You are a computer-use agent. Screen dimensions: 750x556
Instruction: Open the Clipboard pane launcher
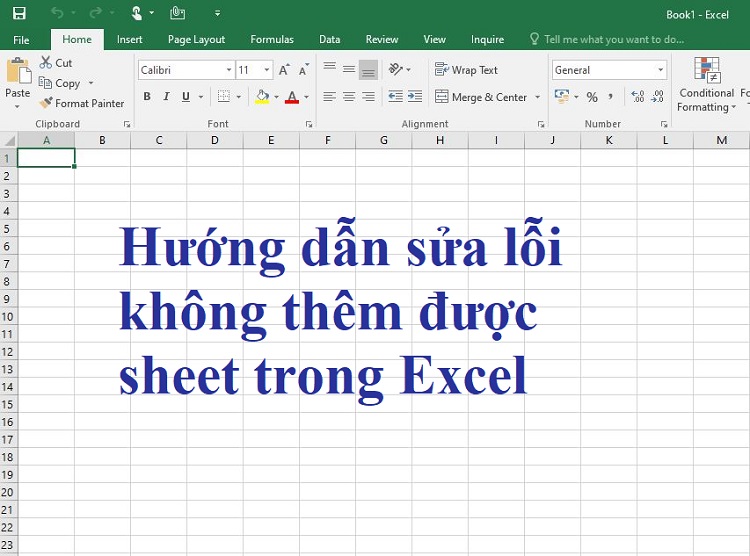(x=127, y=124)
